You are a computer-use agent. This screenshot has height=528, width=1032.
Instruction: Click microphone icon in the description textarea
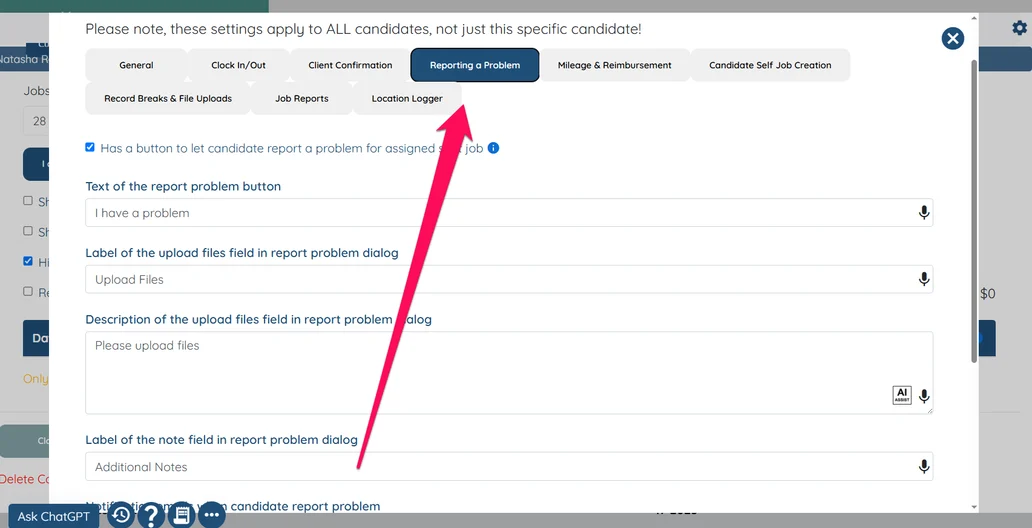click(x=924, y=396)
